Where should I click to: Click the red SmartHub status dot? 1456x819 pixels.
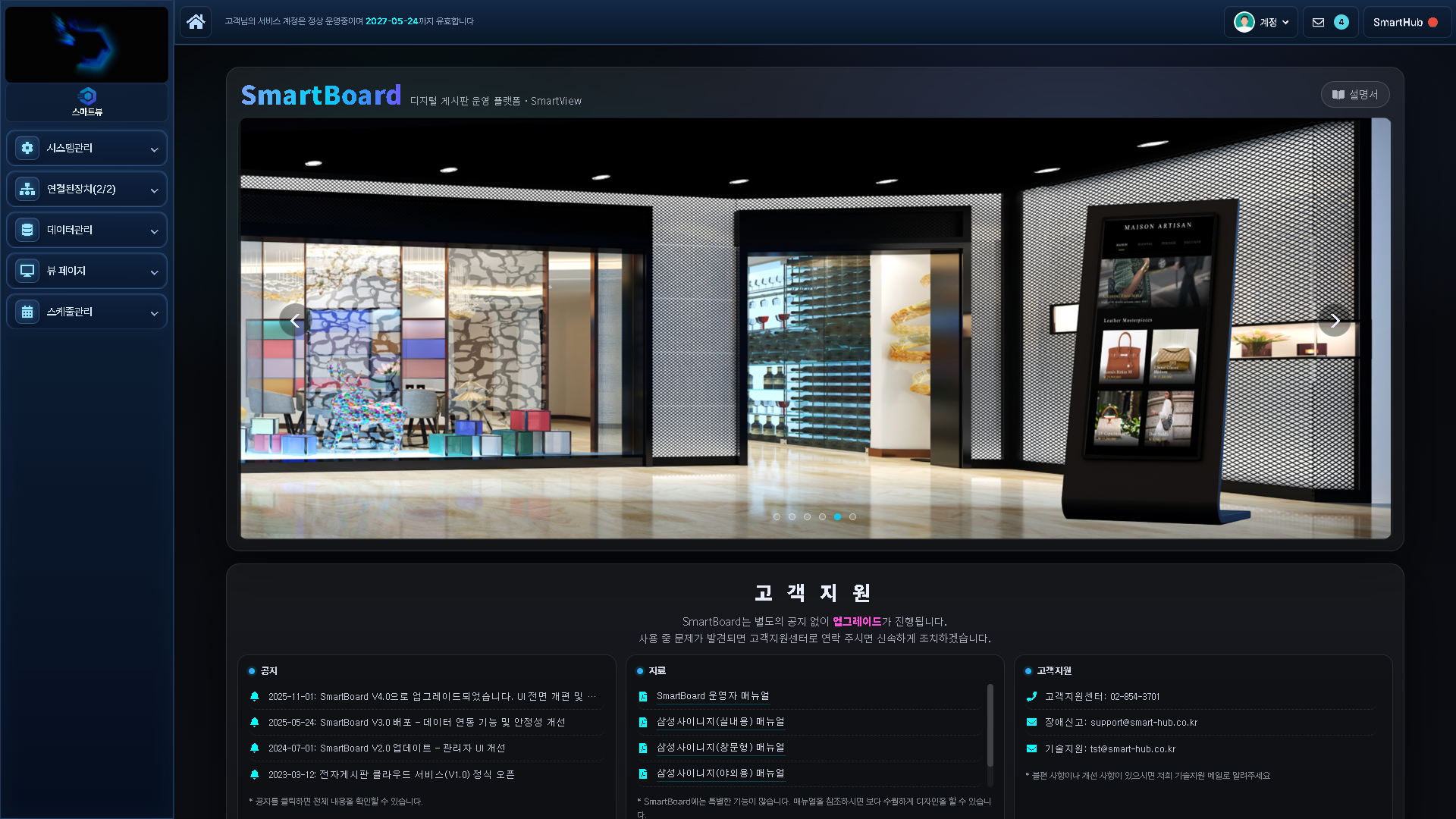coord(1432,23)
